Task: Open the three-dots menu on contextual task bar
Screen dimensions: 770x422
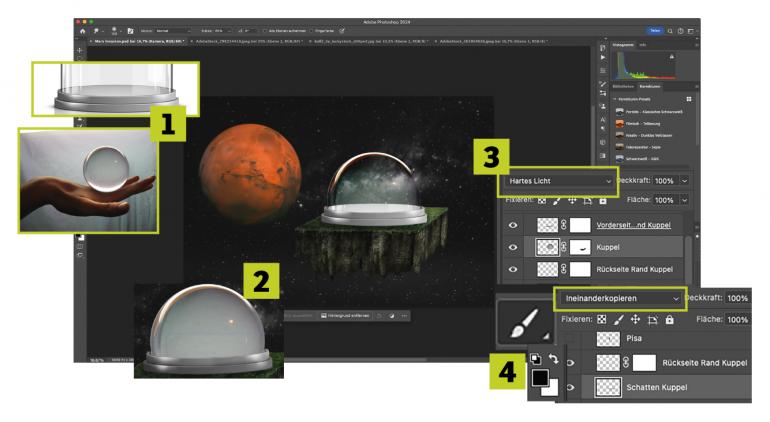Action: 404,315
